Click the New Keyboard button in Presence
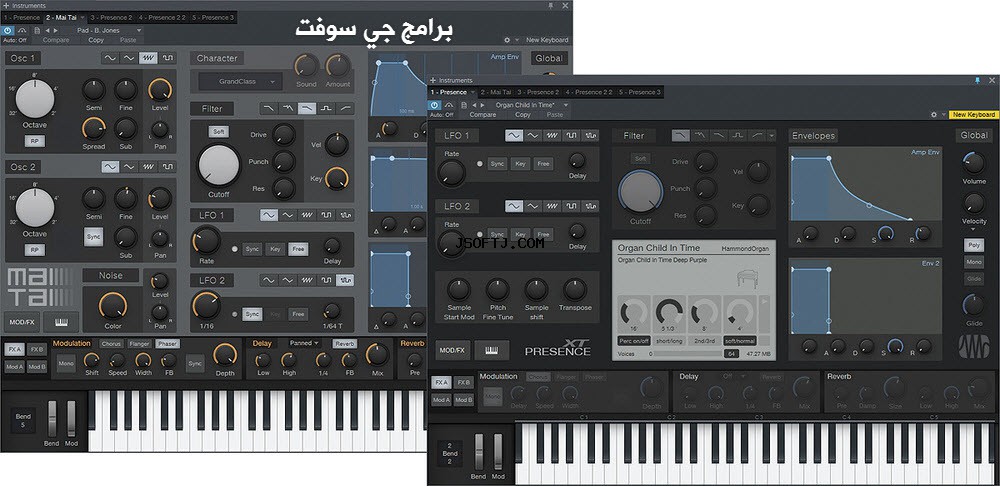The height and width of the screenshot is (486, 1000). pos(974,115)
